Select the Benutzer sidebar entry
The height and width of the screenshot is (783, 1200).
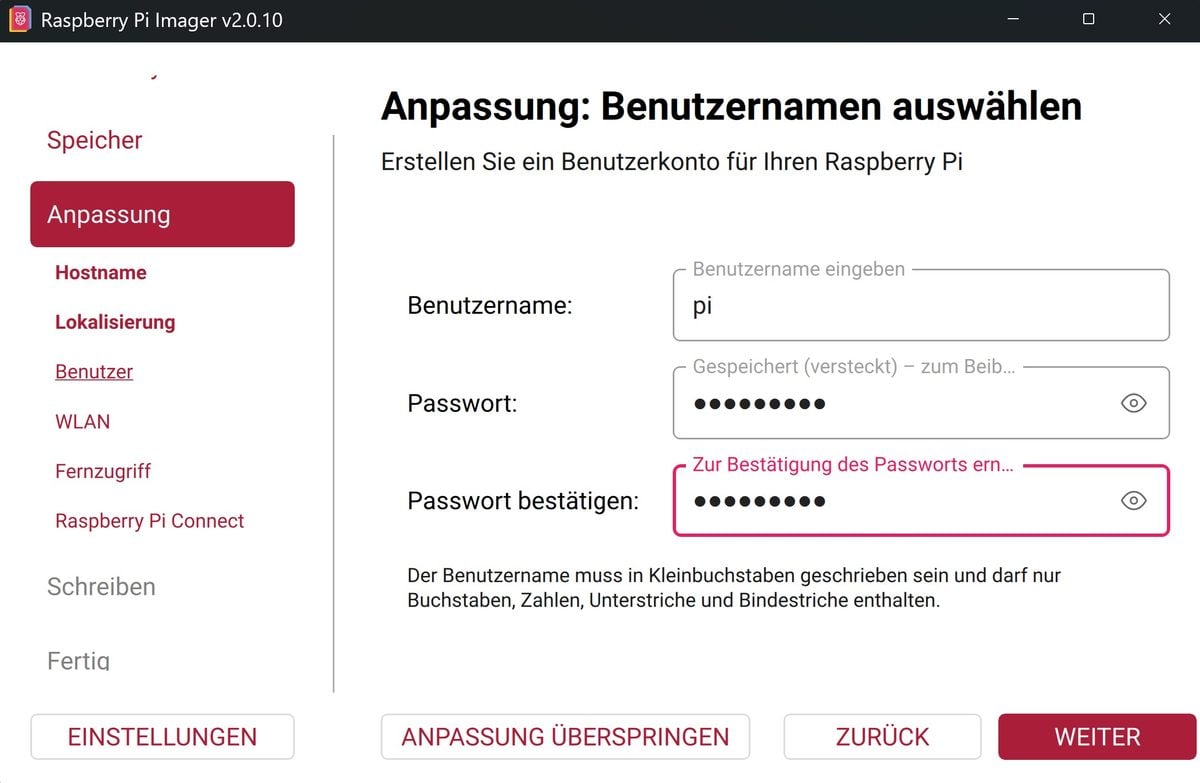(94, 372)
